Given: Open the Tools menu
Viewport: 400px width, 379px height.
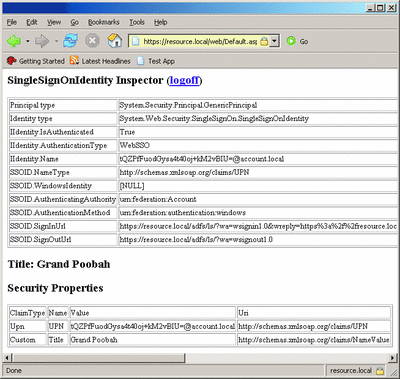Looking at the screenshot, I should (137, 22).
